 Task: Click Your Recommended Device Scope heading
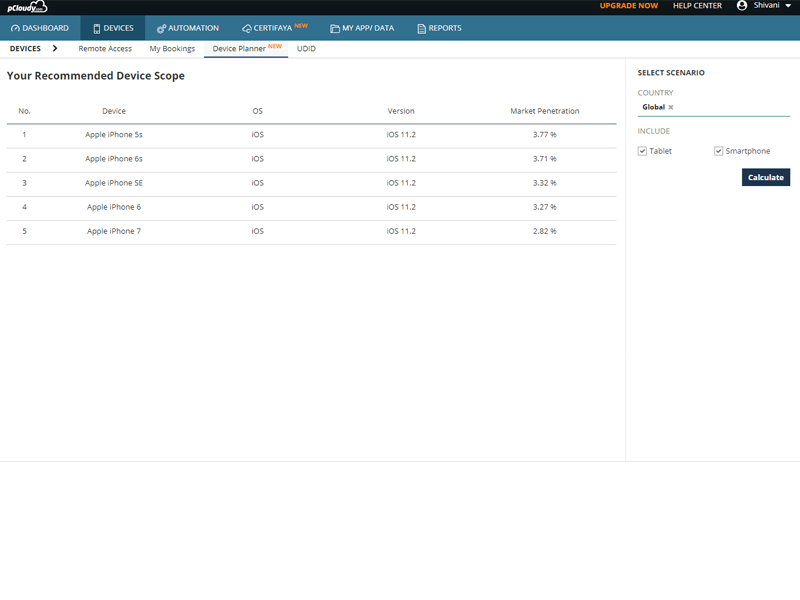pyautogui.click(x=95, y=76)
